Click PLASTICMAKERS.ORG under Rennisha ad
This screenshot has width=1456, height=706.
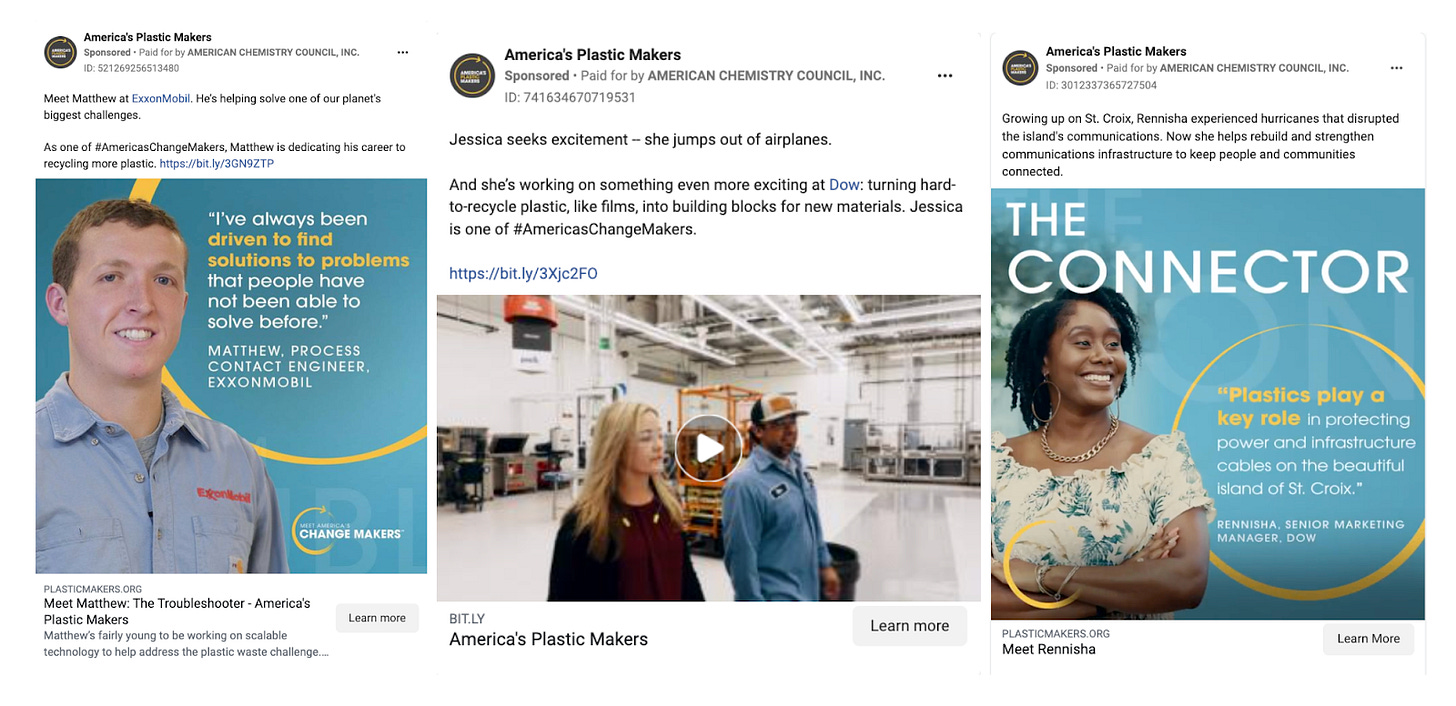pos(1055,633)
